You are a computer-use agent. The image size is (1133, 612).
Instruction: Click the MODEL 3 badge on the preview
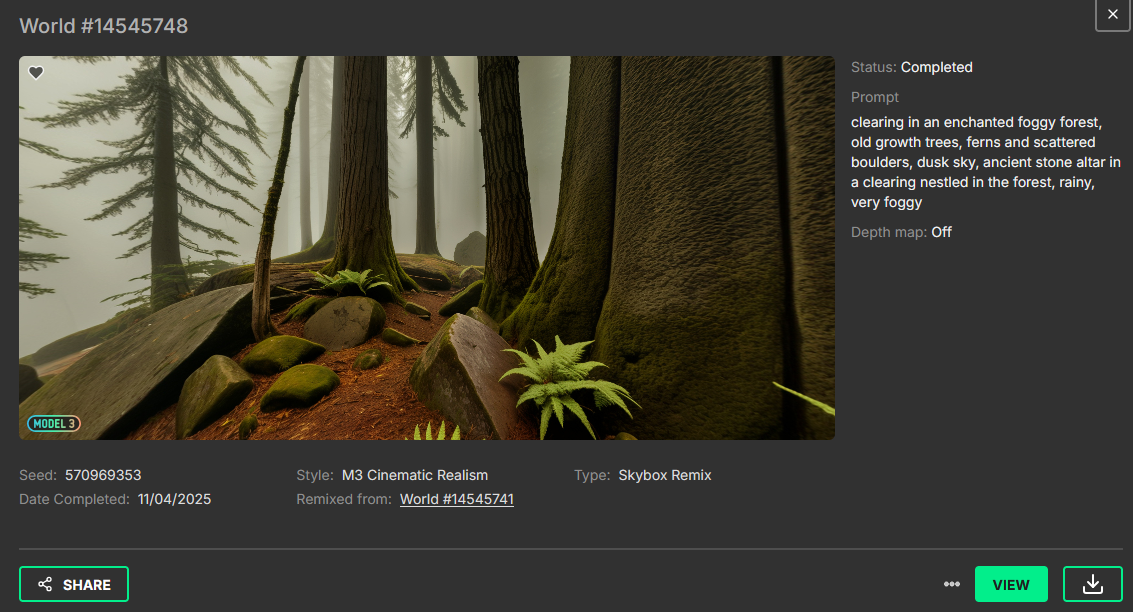[x=54, y=424]
